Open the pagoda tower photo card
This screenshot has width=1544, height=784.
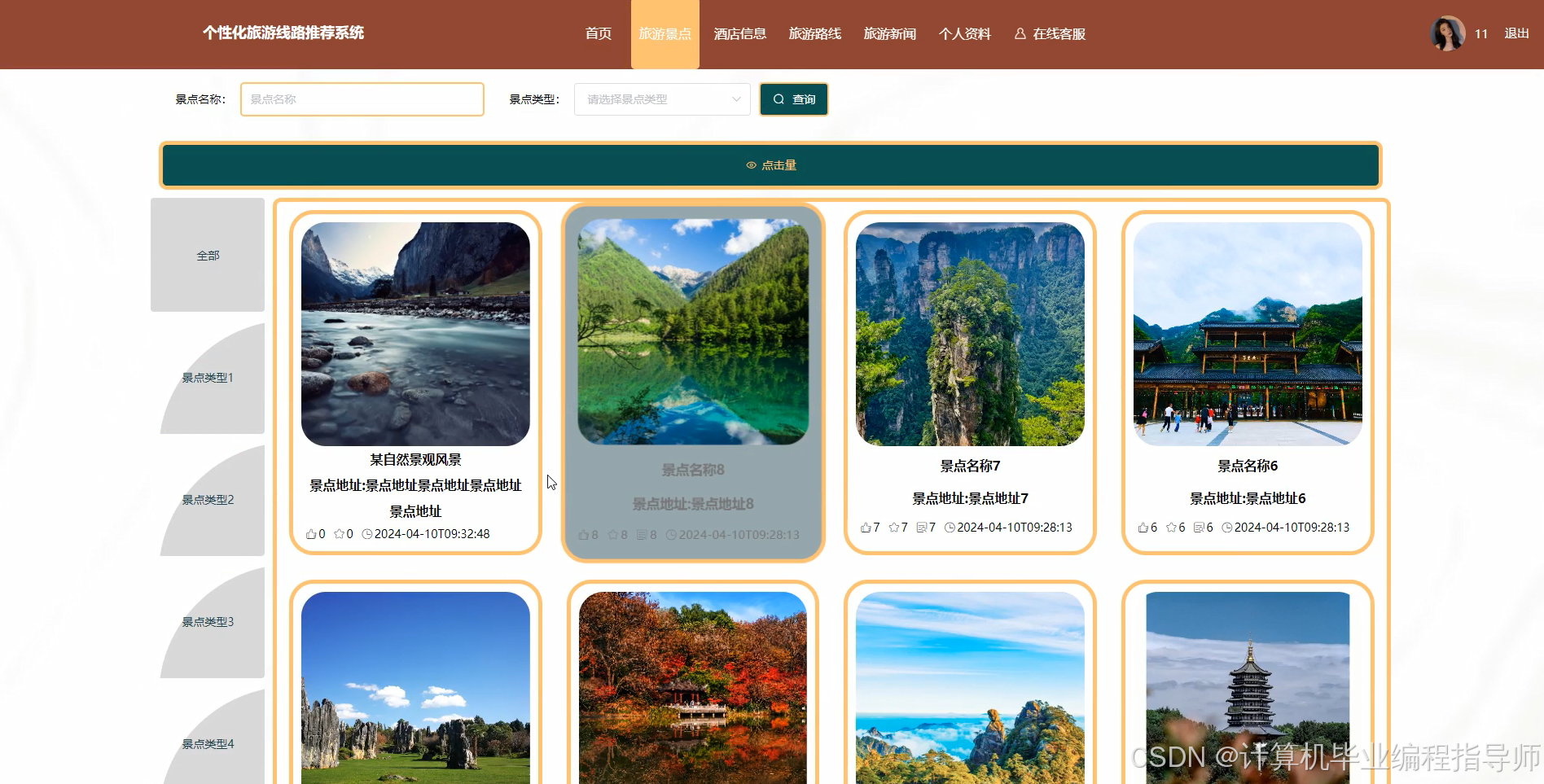pos(1248,688)
